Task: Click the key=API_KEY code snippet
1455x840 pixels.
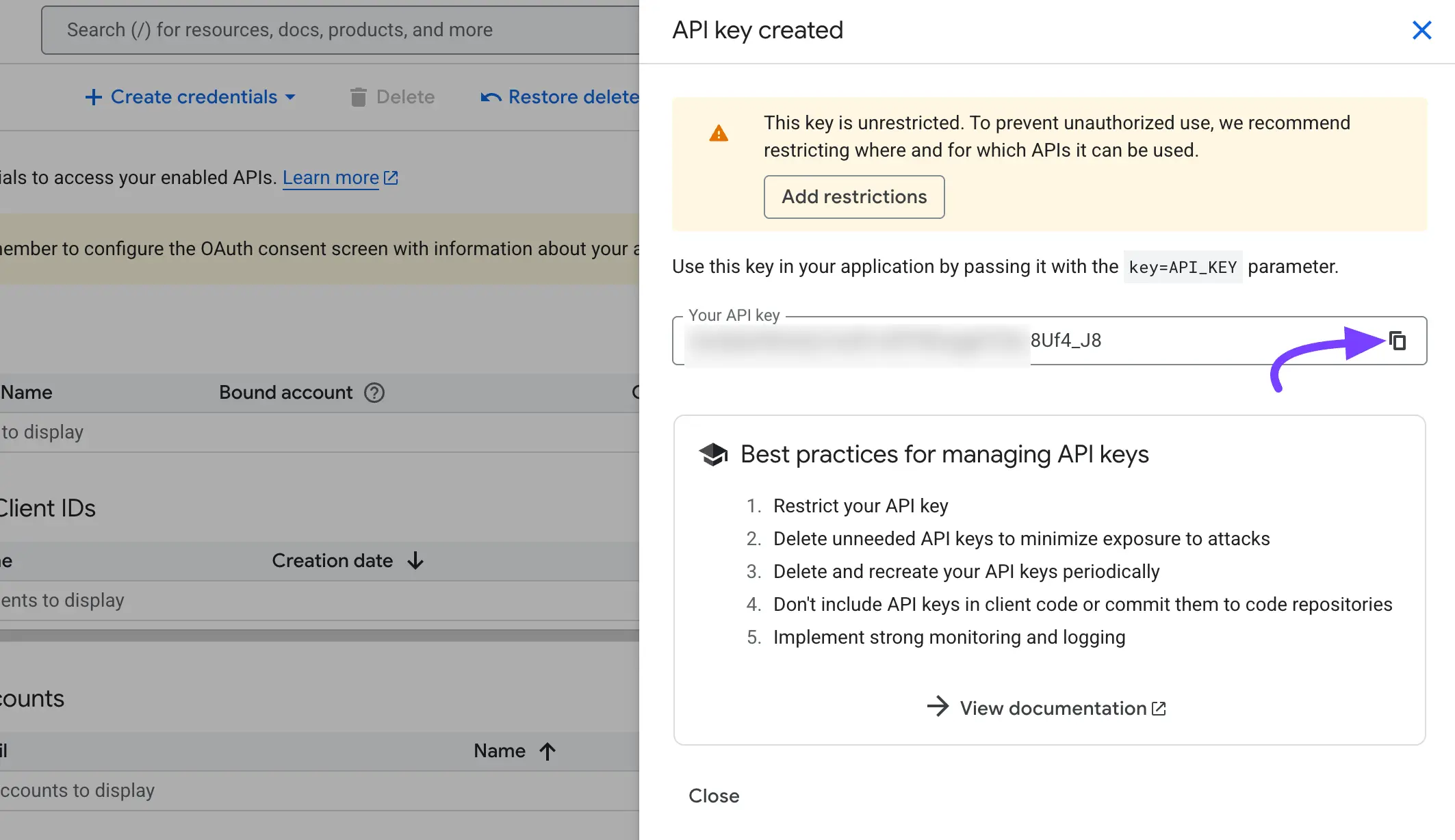Action: pyautogui.click(x=1182, y=267)
